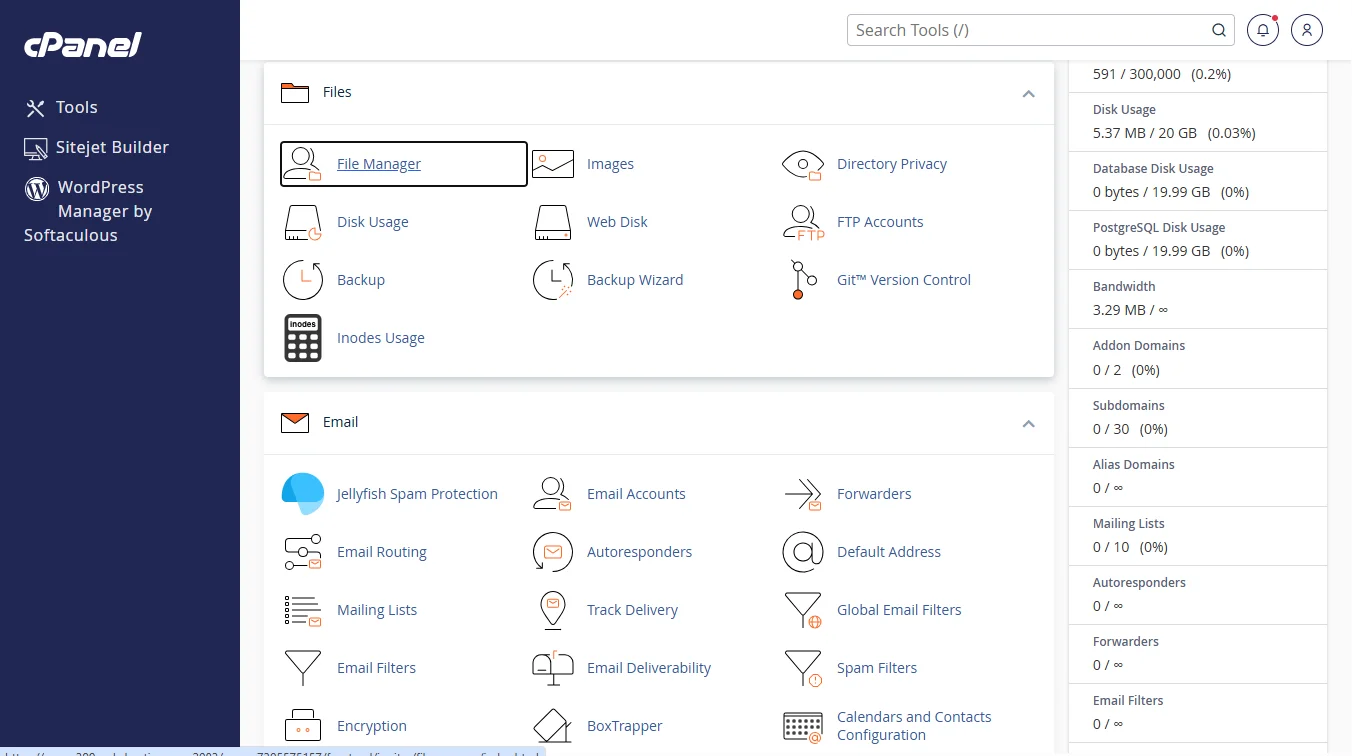Open the Directory Privacy eye icon
This screenshot has width=1352, height=756.
pyautogui.click(x=802, y=164)
